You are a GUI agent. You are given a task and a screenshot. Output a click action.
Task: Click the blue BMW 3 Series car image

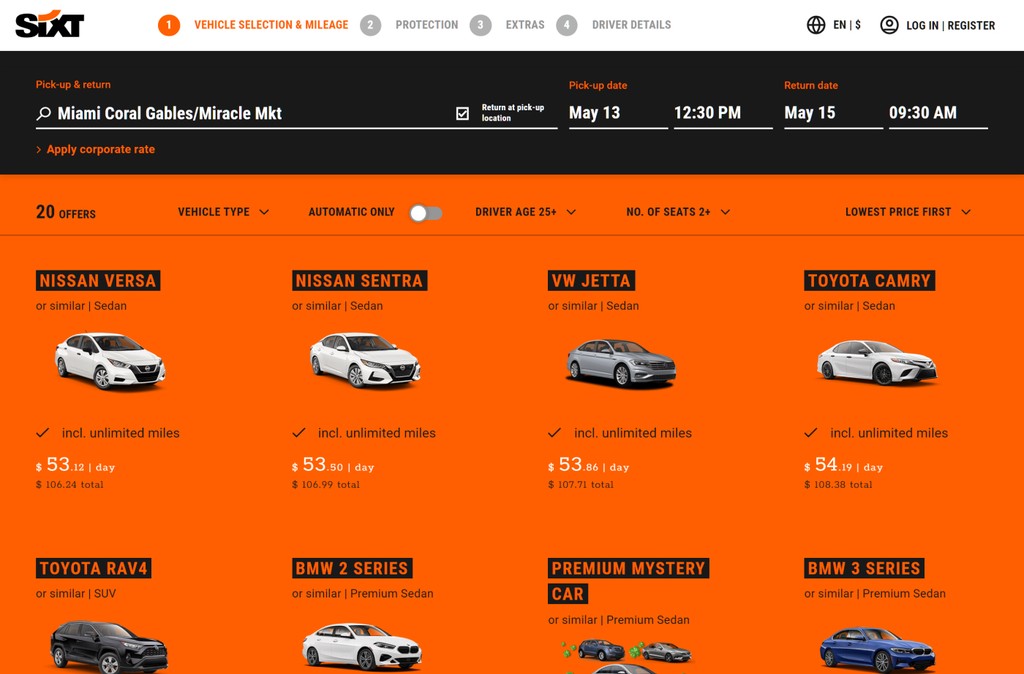pyautogui.click(x=877, y=649)
